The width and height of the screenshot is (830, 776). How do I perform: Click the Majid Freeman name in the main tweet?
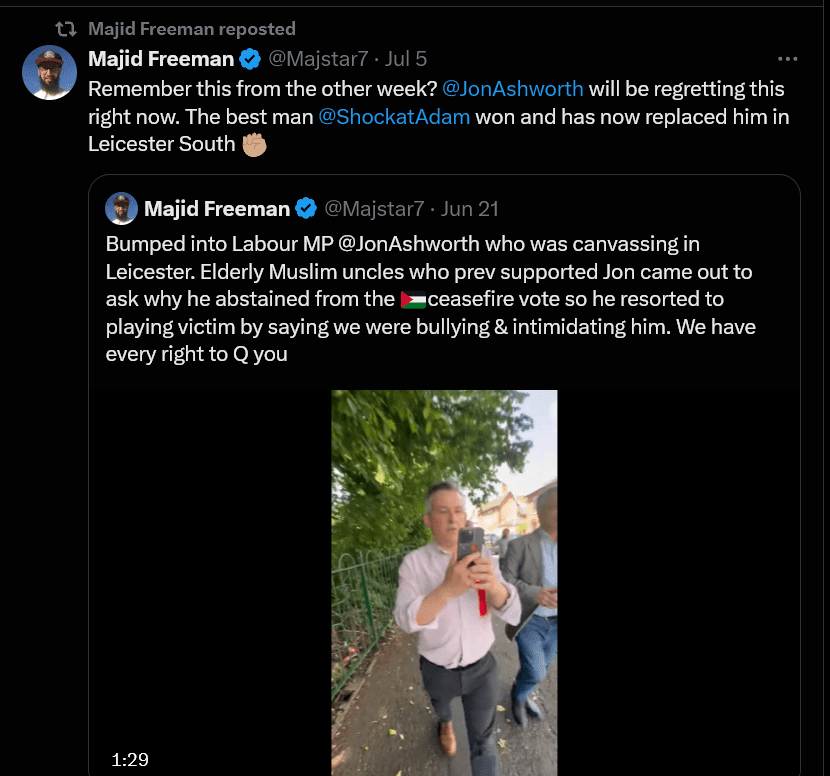[160, 59]
